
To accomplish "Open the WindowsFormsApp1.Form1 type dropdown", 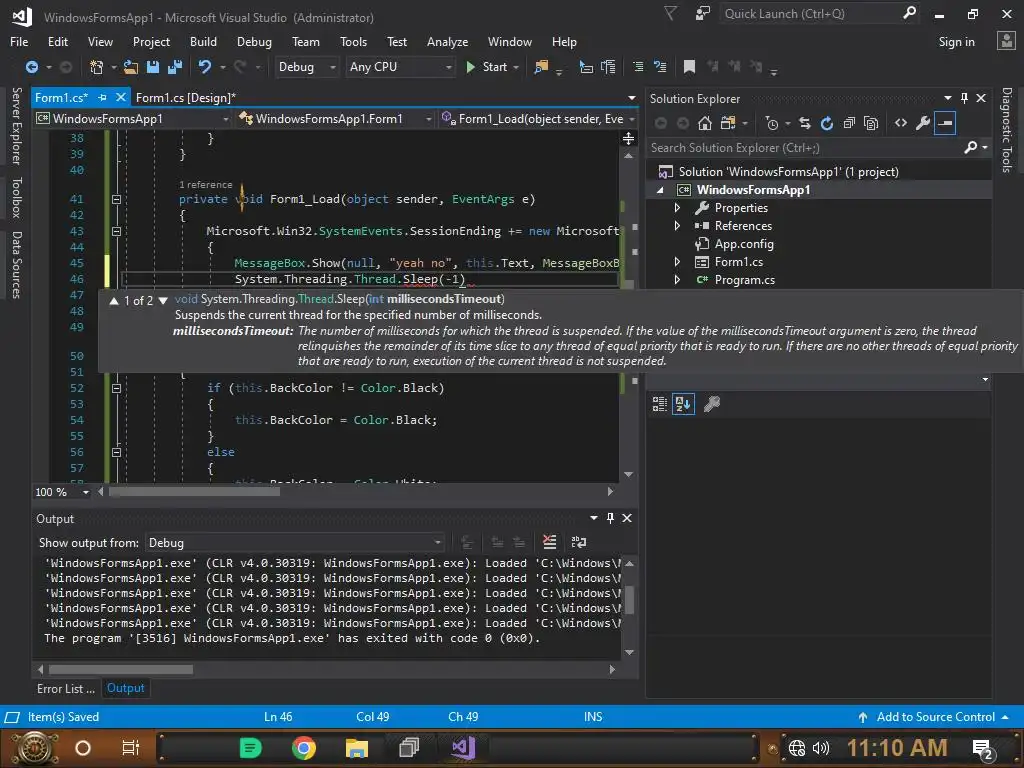I will coord(335,119).
